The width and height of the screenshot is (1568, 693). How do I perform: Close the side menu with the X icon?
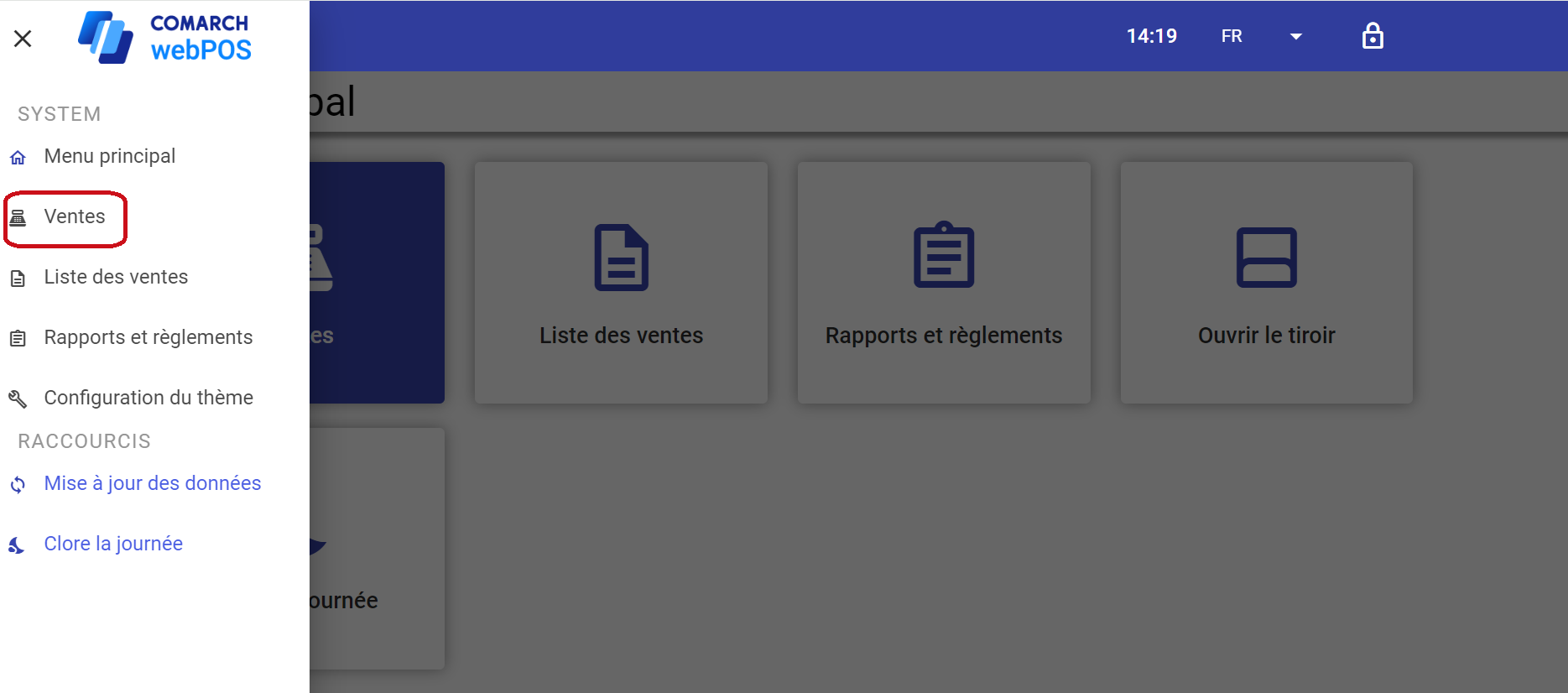pos(23,39)
